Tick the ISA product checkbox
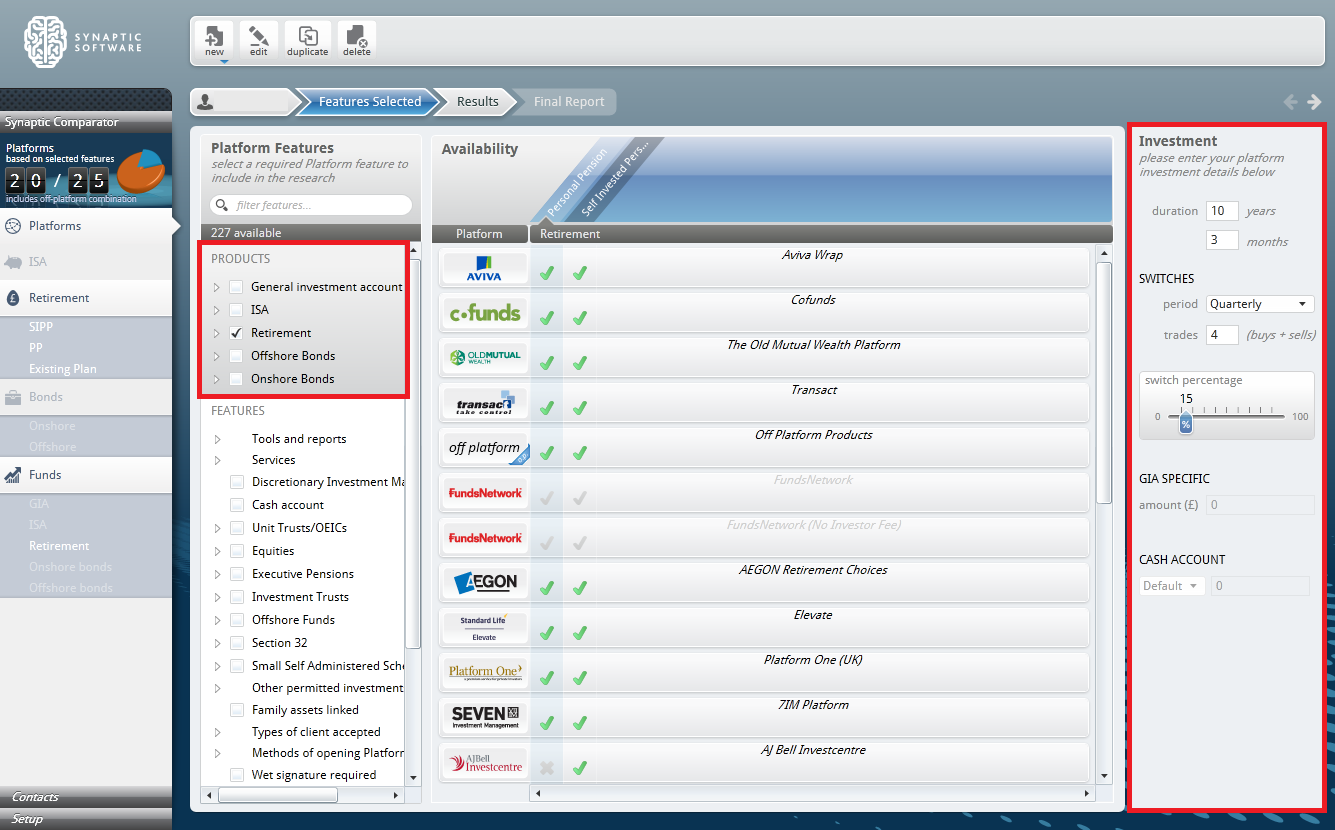The width and height of the screenshot is (1335, 830). point(236,310)
